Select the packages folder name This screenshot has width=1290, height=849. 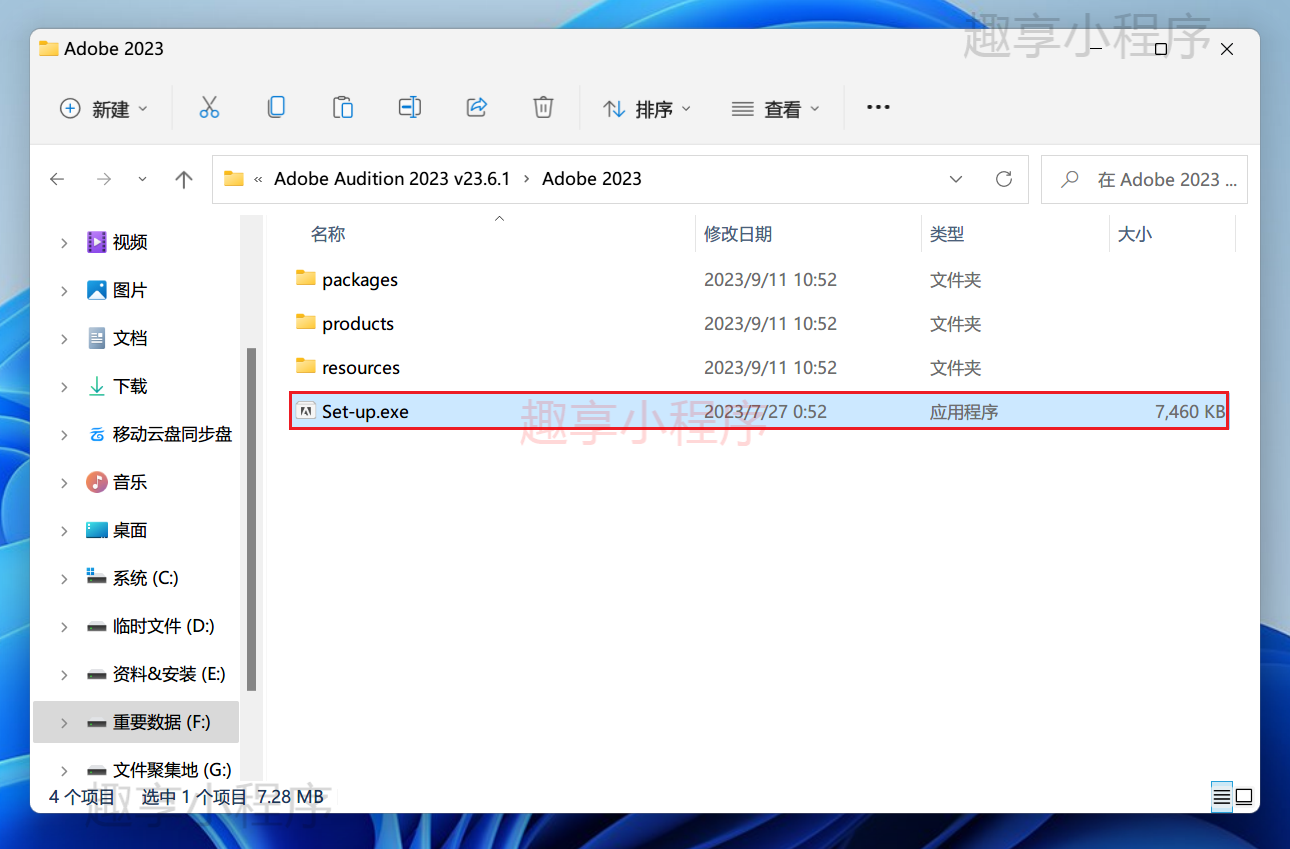pos(360,280)
